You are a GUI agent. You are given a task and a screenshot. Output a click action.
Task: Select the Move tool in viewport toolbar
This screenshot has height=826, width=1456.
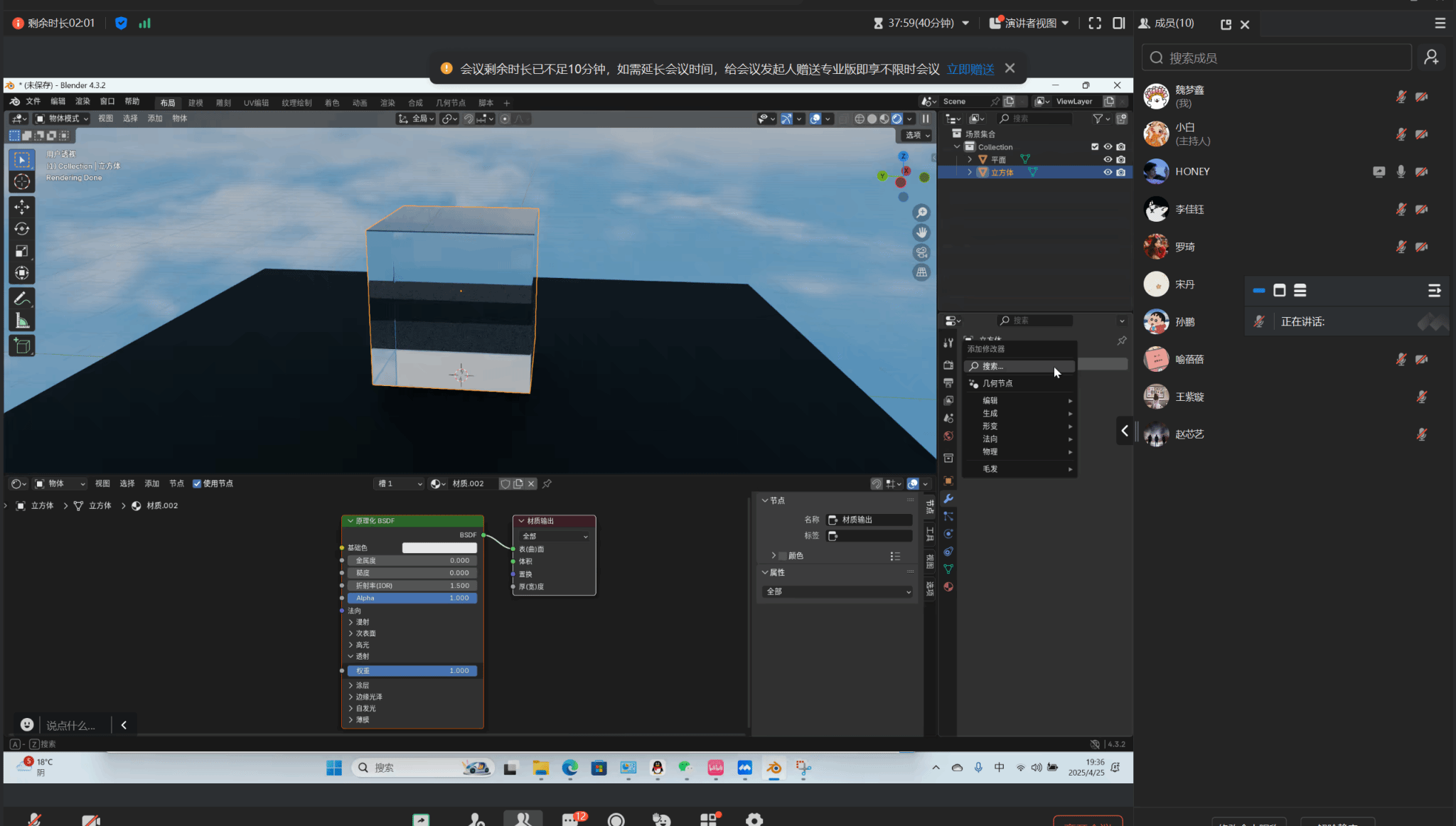(22, 207)
